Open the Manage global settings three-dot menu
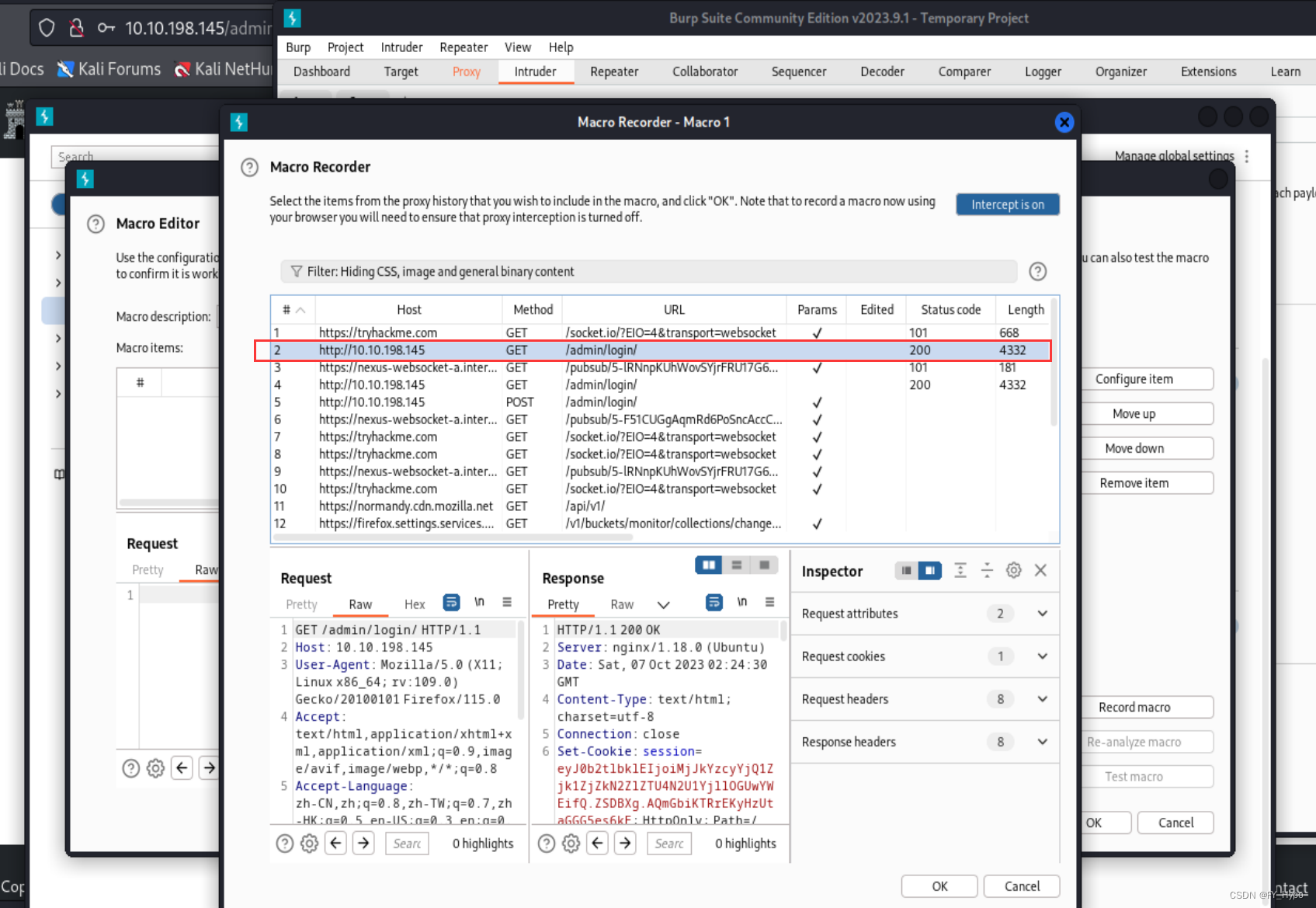1316x908 pixels. [x=1247, y=156]
